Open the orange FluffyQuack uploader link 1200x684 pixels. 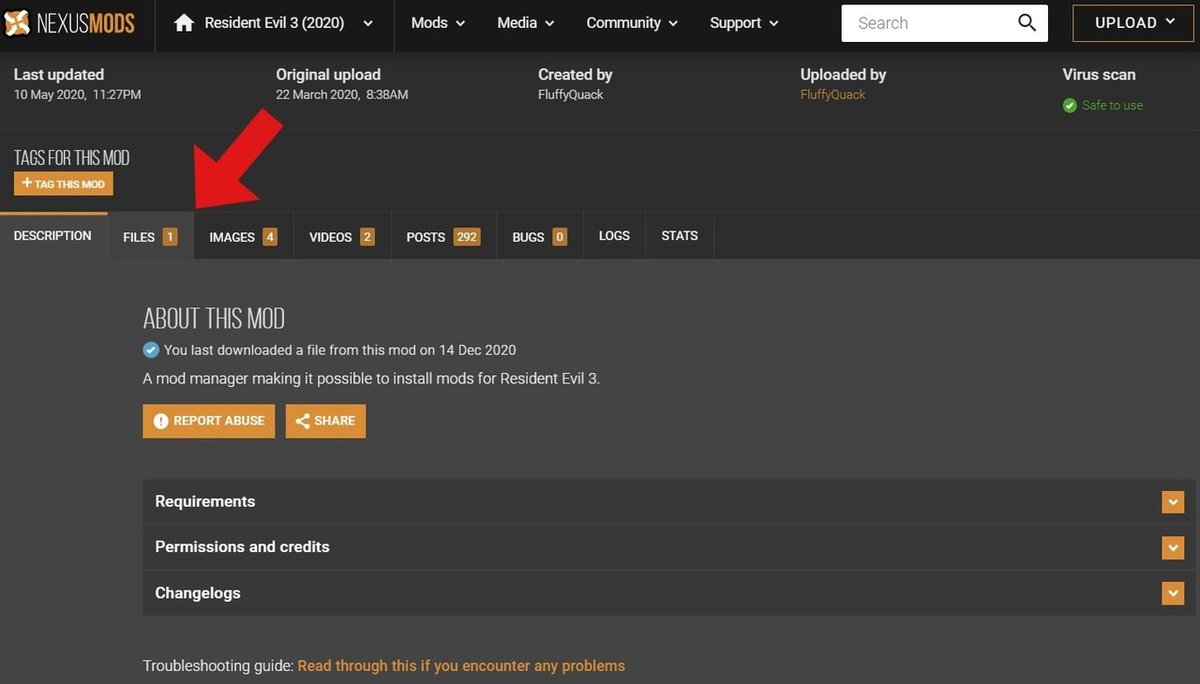tap(833, 95)
